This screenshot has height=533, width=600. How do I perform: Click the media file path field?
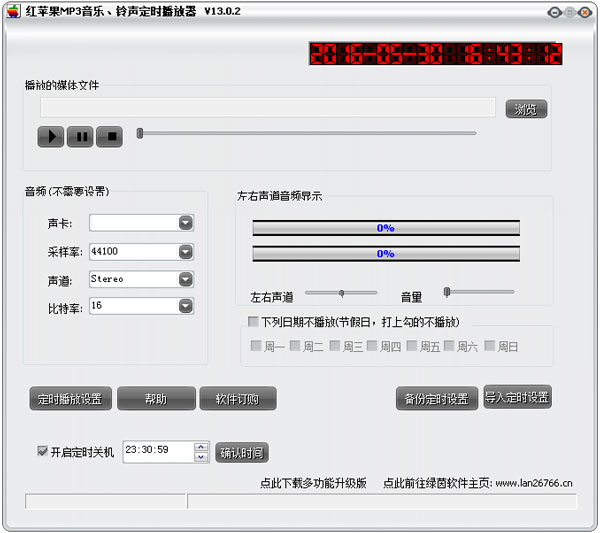coord(267,107)
